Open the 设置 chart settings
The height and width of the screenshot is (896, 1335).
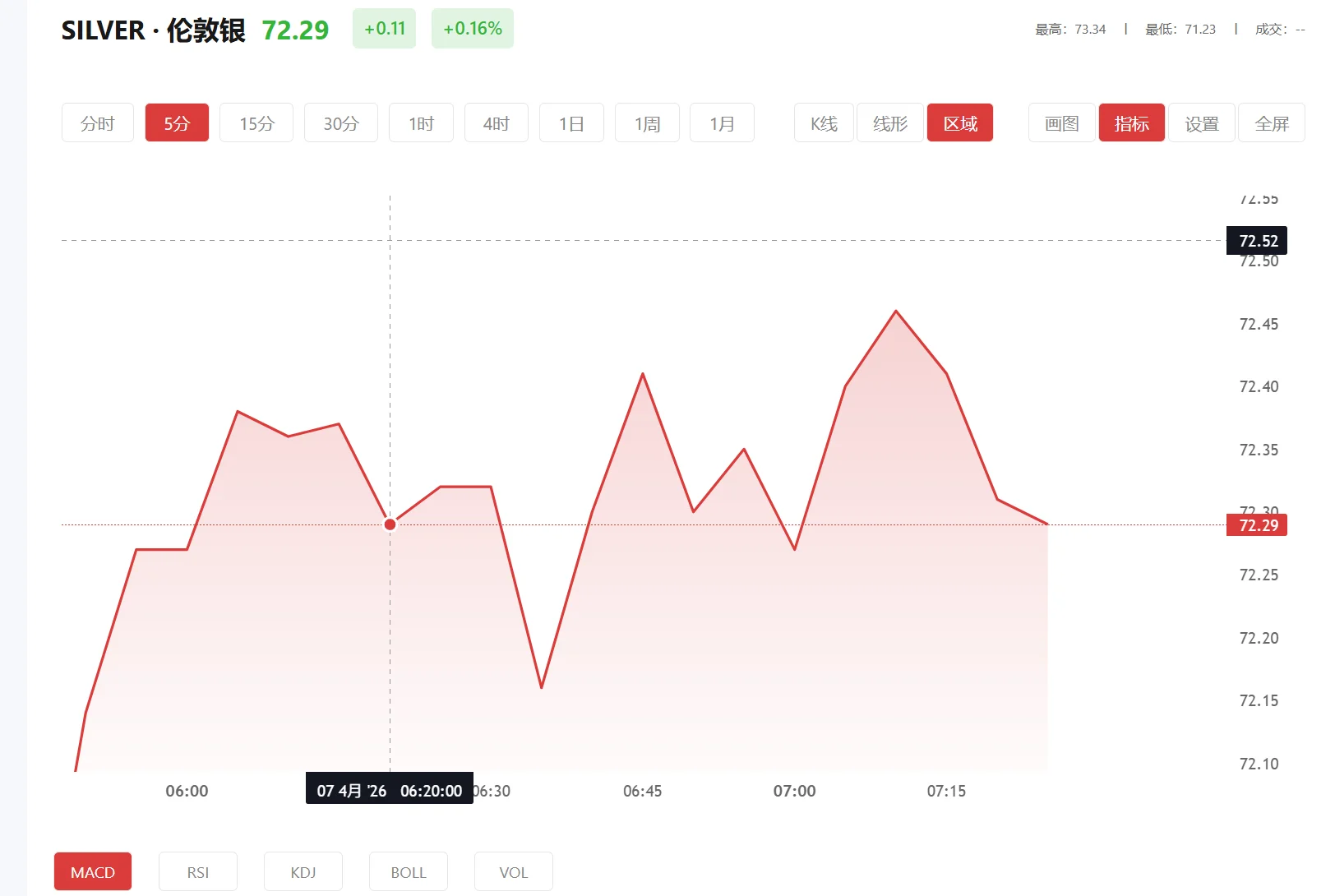tap(1201, 122)
